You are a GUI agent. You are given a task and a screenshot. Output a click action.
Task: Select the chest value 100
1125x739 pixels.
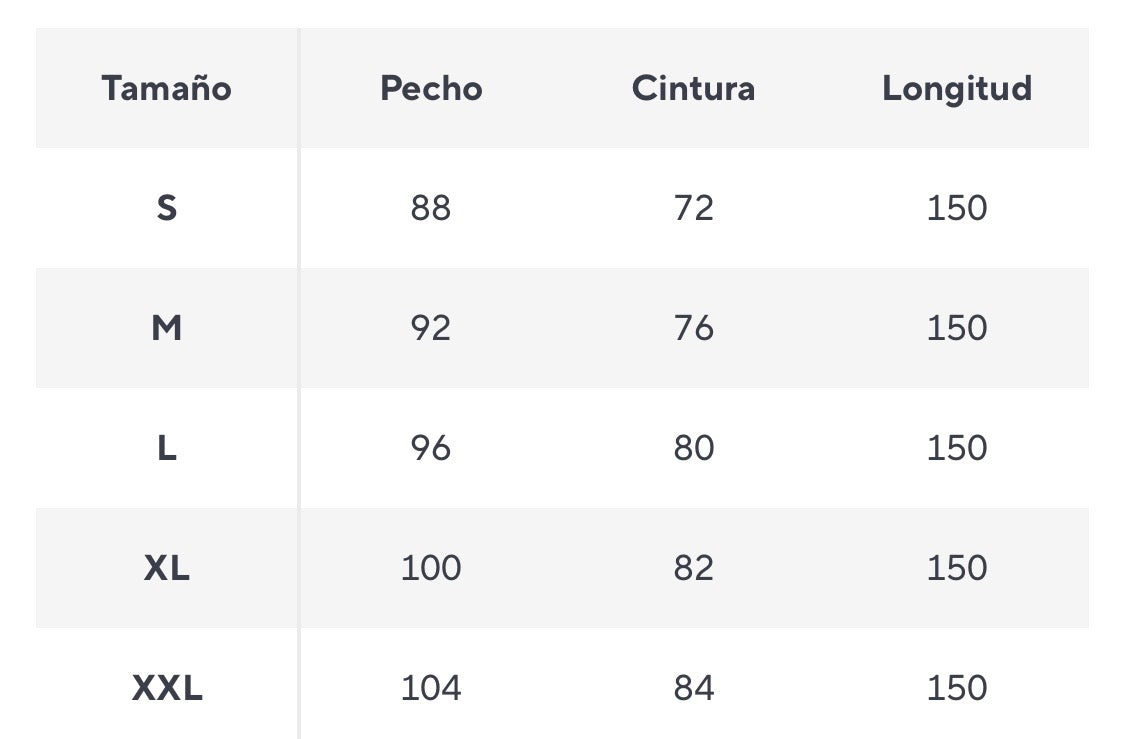[x=431, y=568]
